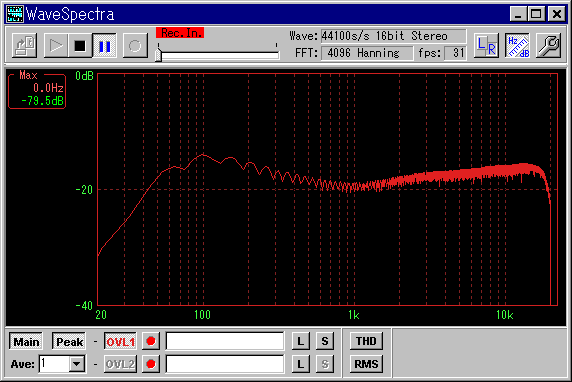Click the red record dot next to OVL1
Screen dimensions: 572x382
(x=151, y=342)
